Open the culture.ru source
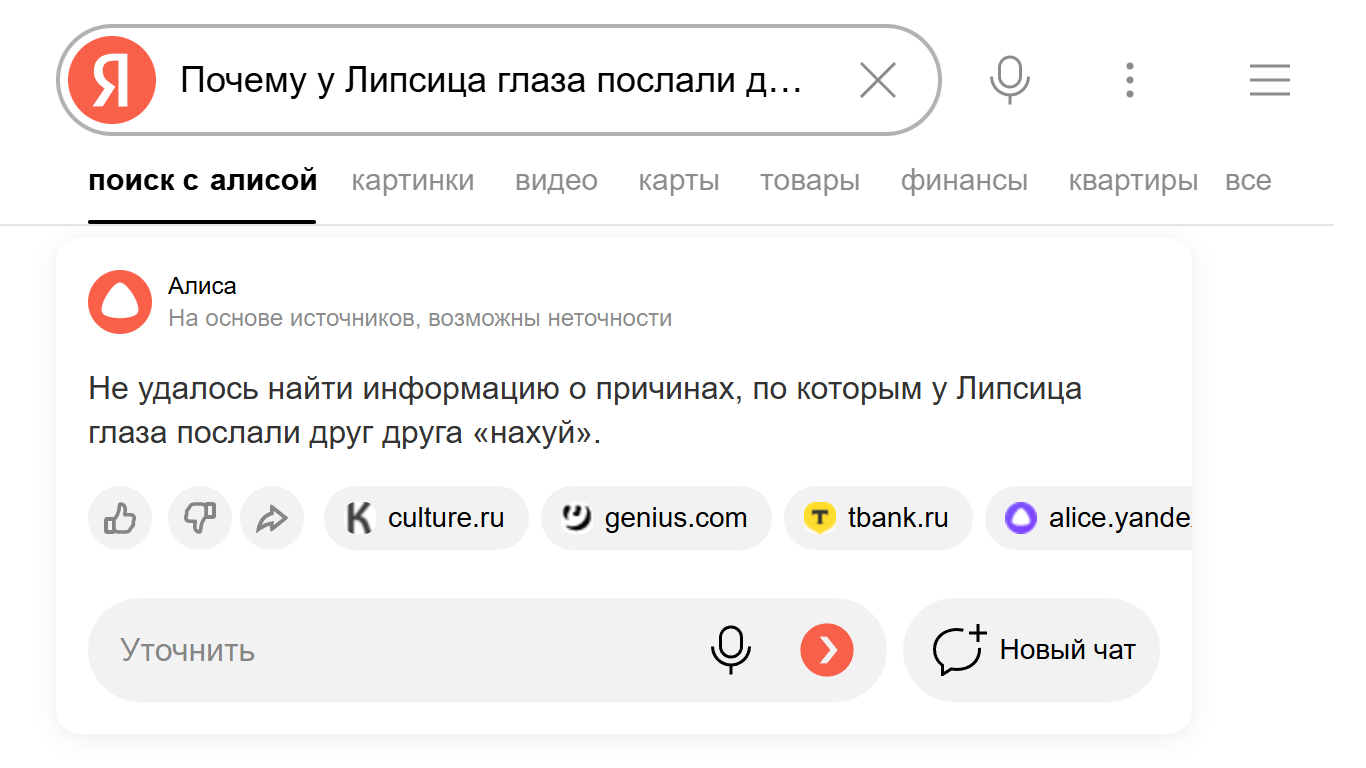Screen dimensions: 1366x768 coord(426,518)
